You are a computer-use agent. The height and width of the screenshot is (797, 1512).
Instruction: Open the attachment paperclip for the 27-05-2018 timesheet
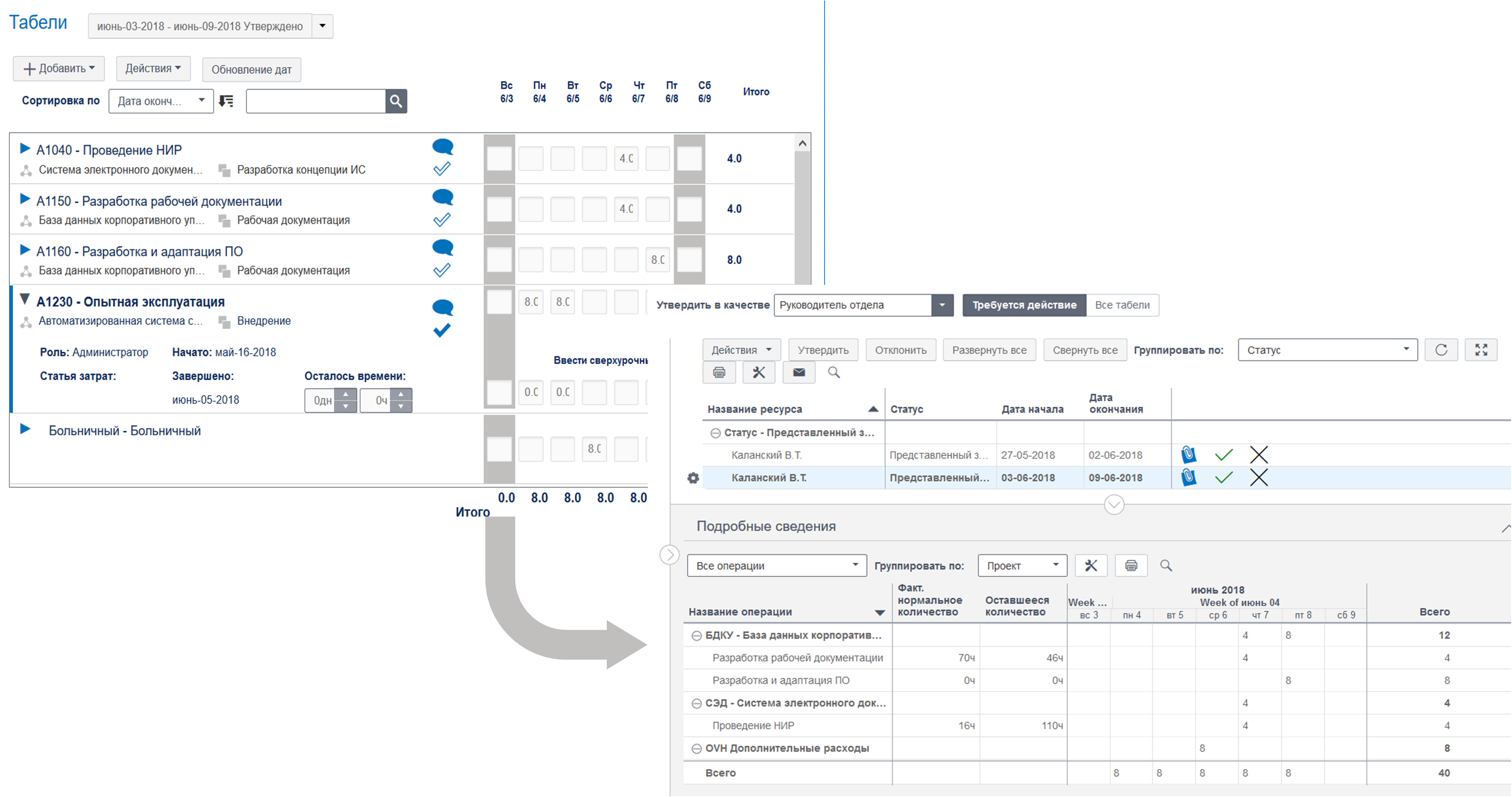[1189, 454]
